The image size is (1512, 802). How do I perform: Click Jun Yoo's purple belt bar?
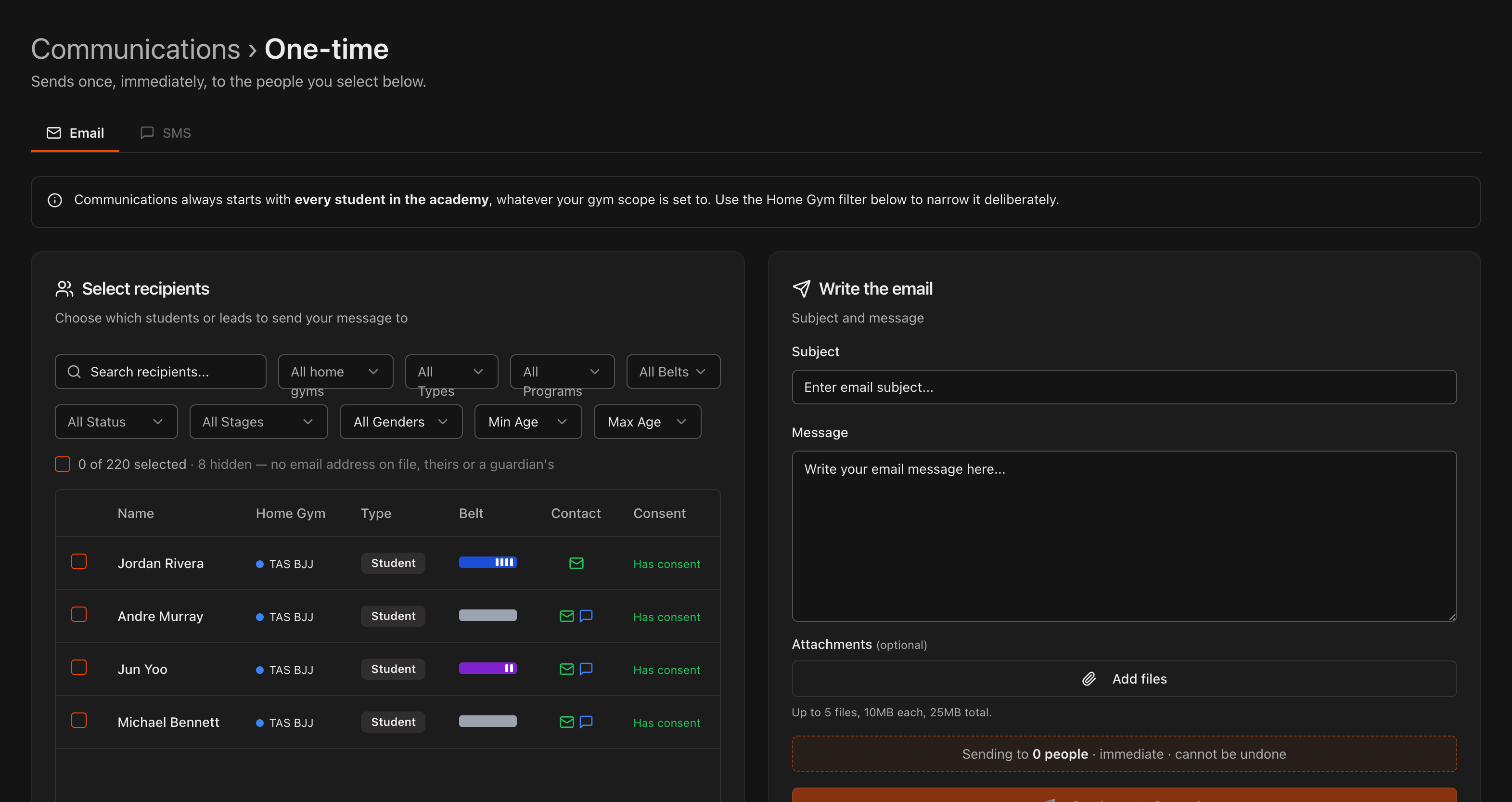coord(487,668)
